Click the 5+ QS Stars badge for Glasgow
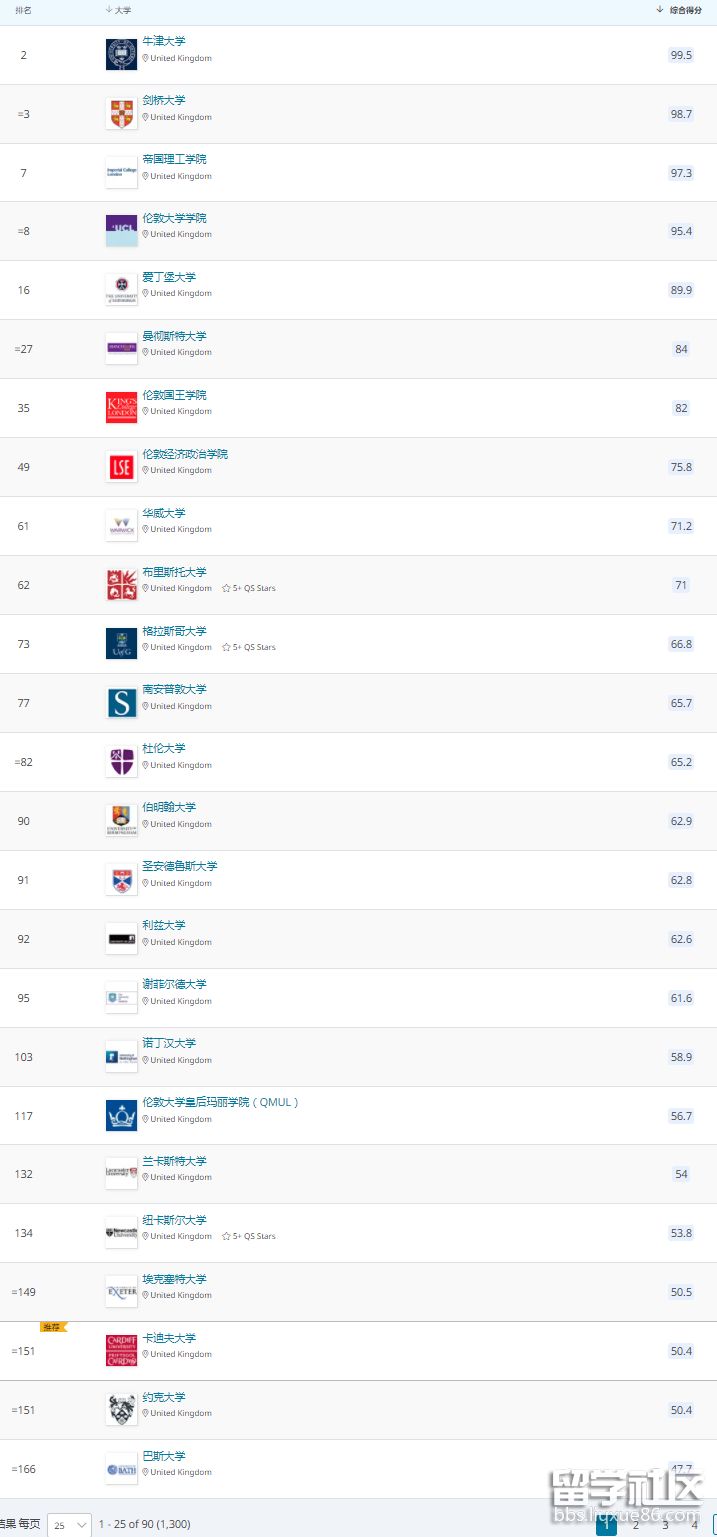 coord(249,647)
